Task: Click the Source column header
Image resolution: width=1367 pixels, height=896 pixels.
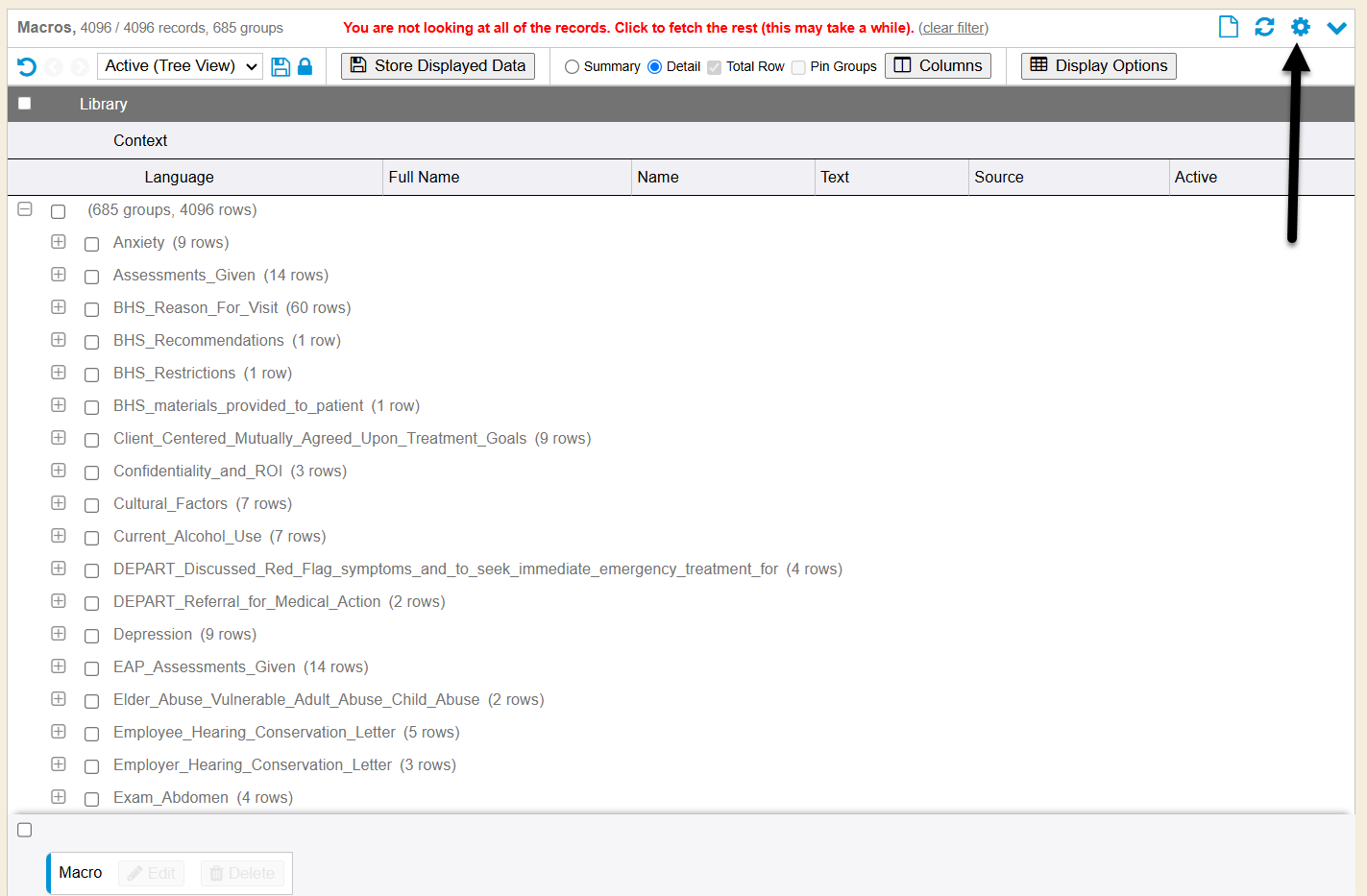Action: pyautogui.click(x=998, y=177)
